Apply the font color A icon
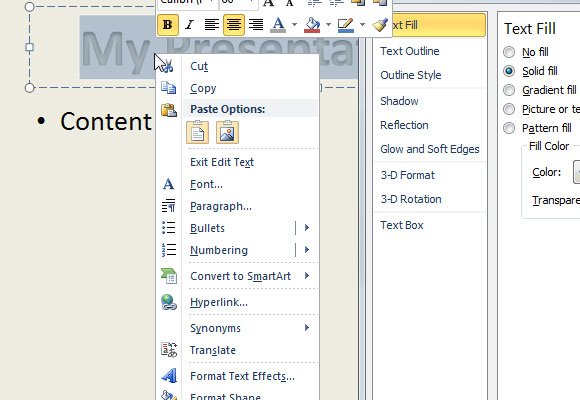 pyautogui.click(x=278, y=25)
